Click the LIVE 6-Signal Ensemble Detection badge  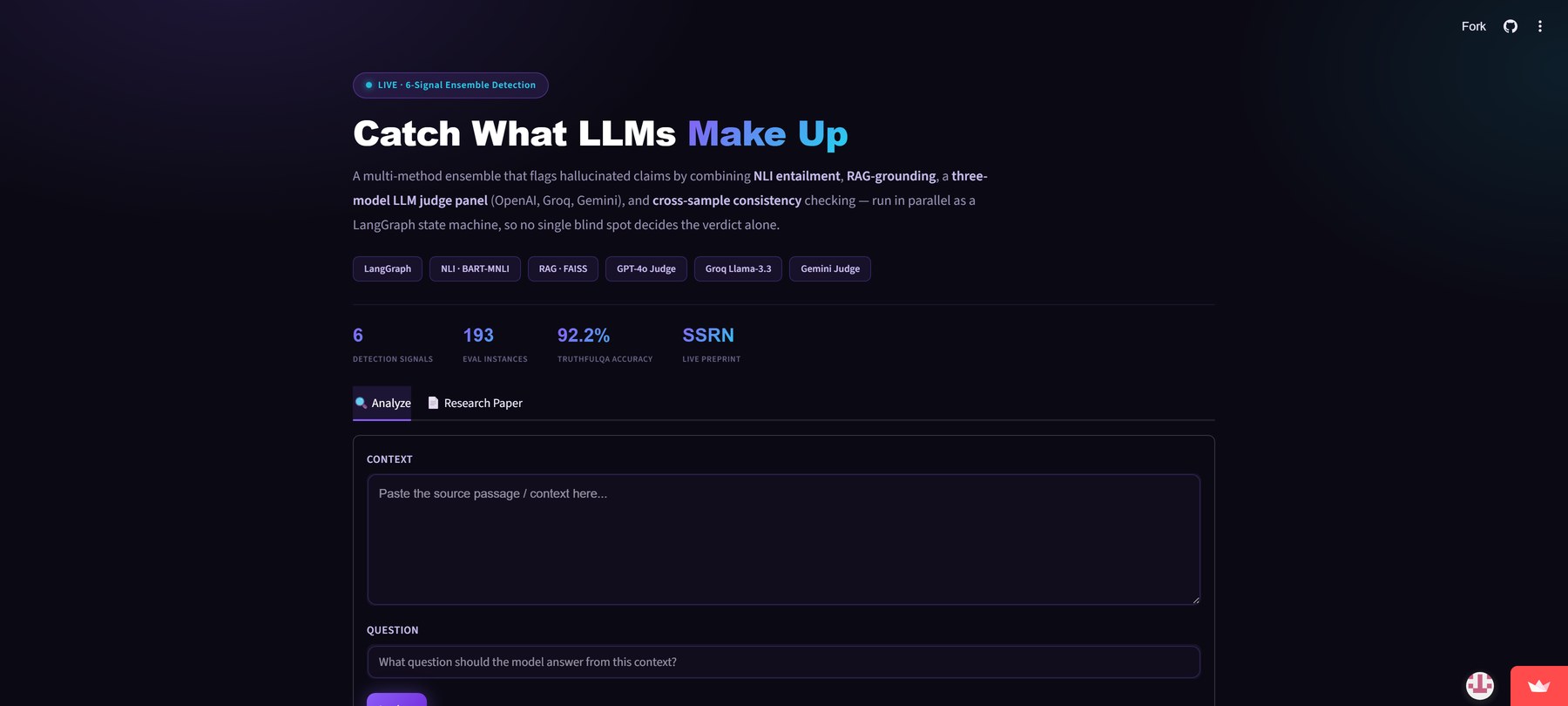coord(450,85)
